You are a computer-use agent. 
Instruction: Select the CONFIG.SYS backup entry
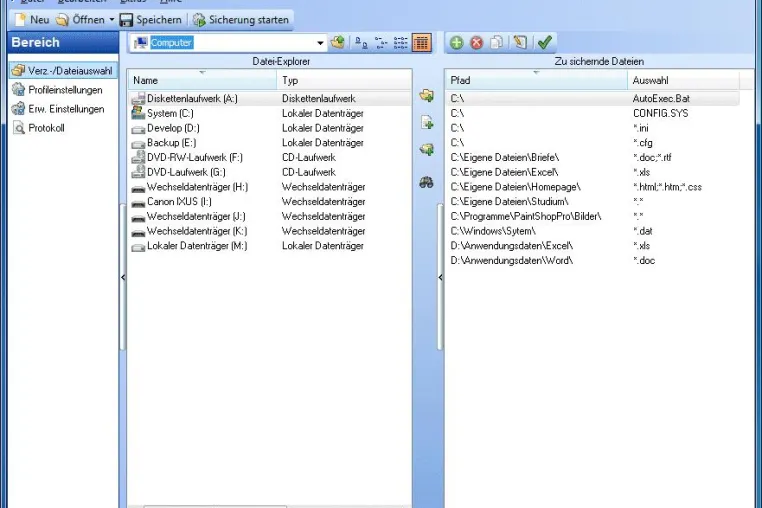click(593, 113)
